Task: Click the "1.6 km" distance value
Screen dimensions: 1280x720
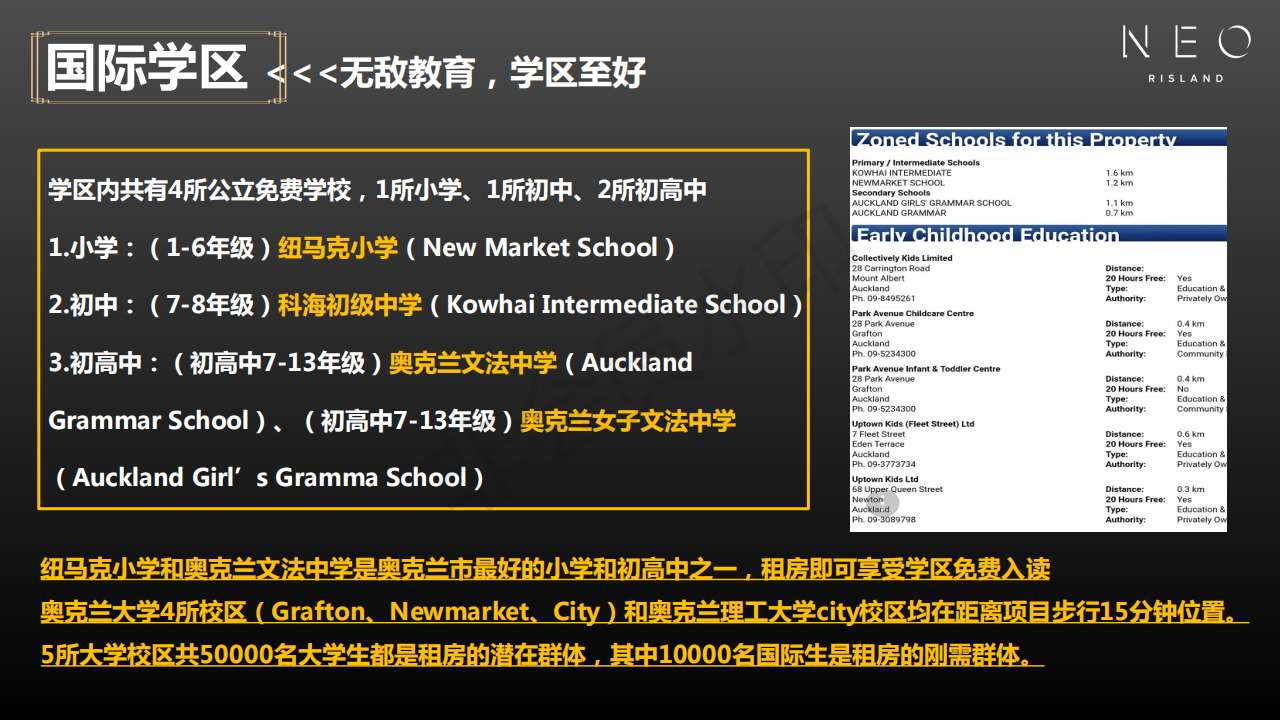Action: [1119, 173]
